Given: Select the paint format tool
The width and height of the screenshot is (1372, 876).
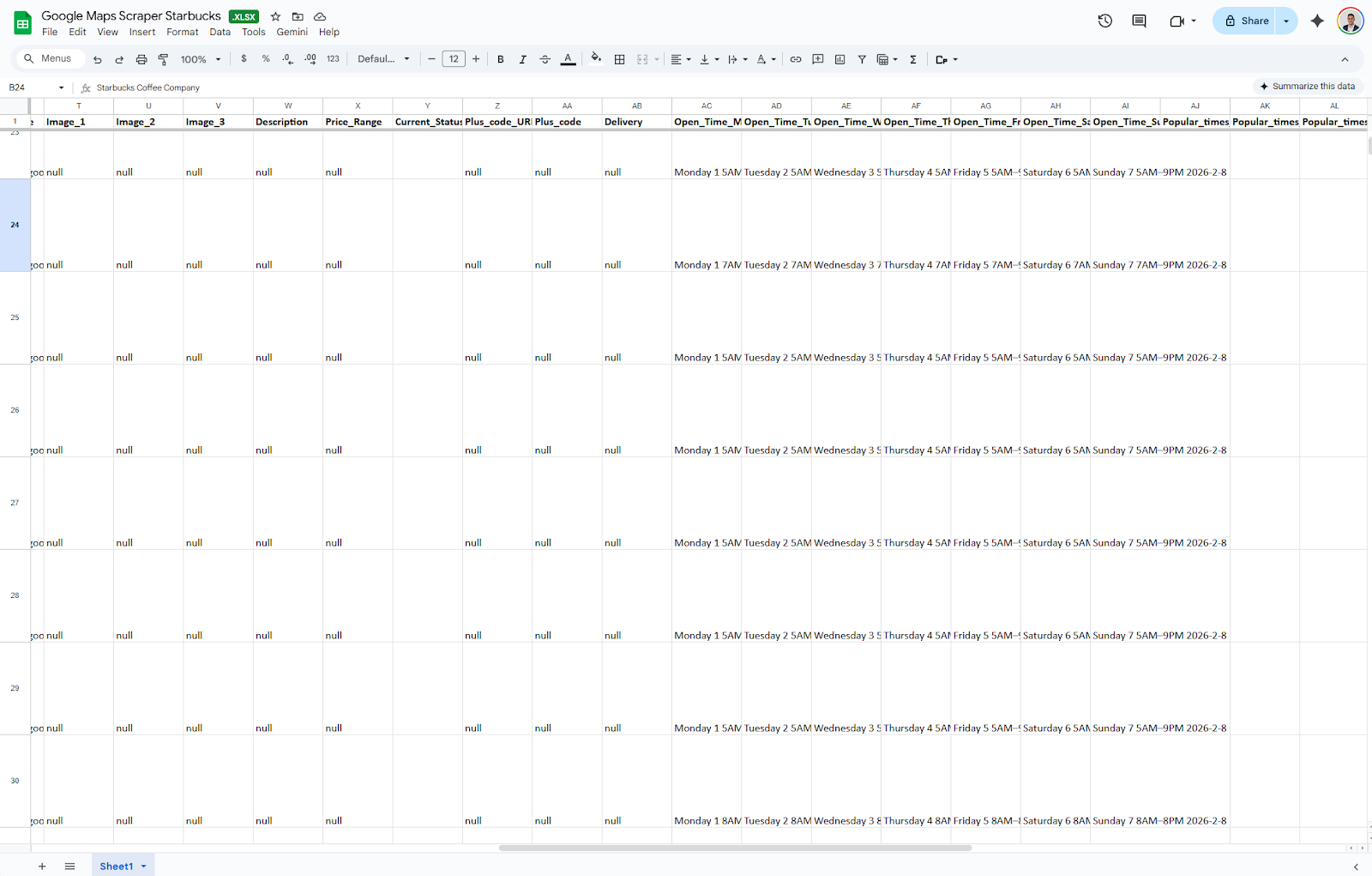Looking at the screenshot, I should (x=163, y=59).
